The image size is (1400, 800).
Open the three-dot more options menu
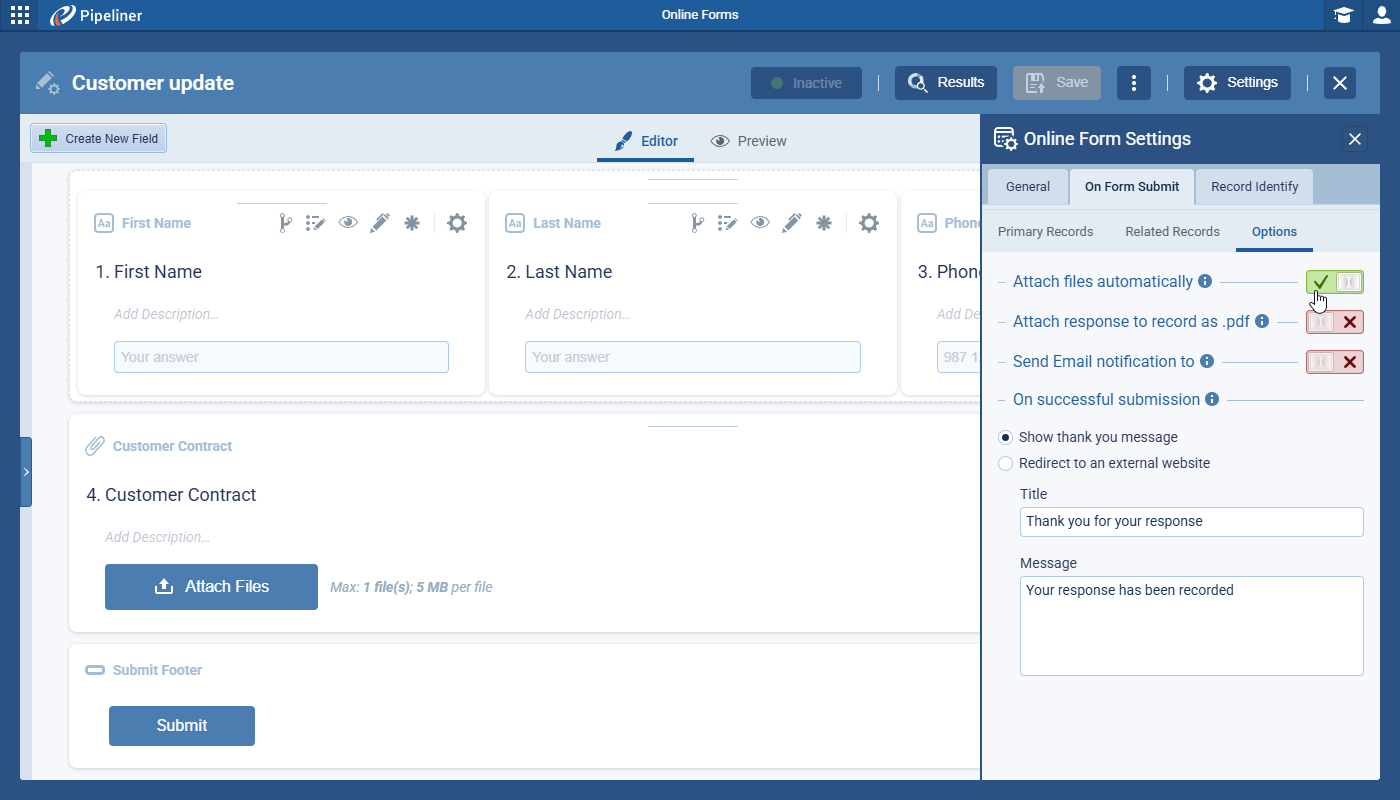click(x=1133, y=83)
